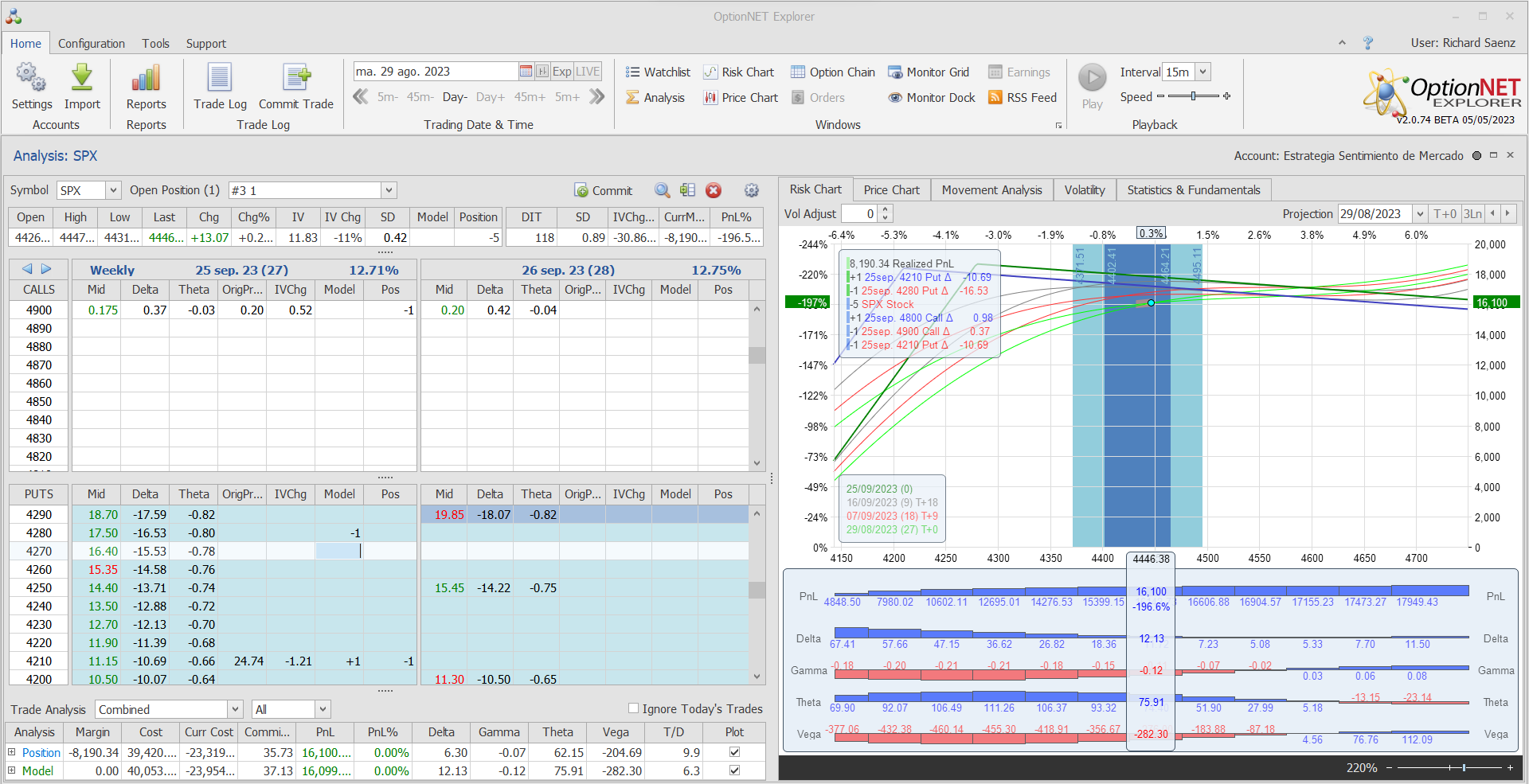Open the Trade Analysis Combined dropdown
1529x784 pixels.
point(235,709)
